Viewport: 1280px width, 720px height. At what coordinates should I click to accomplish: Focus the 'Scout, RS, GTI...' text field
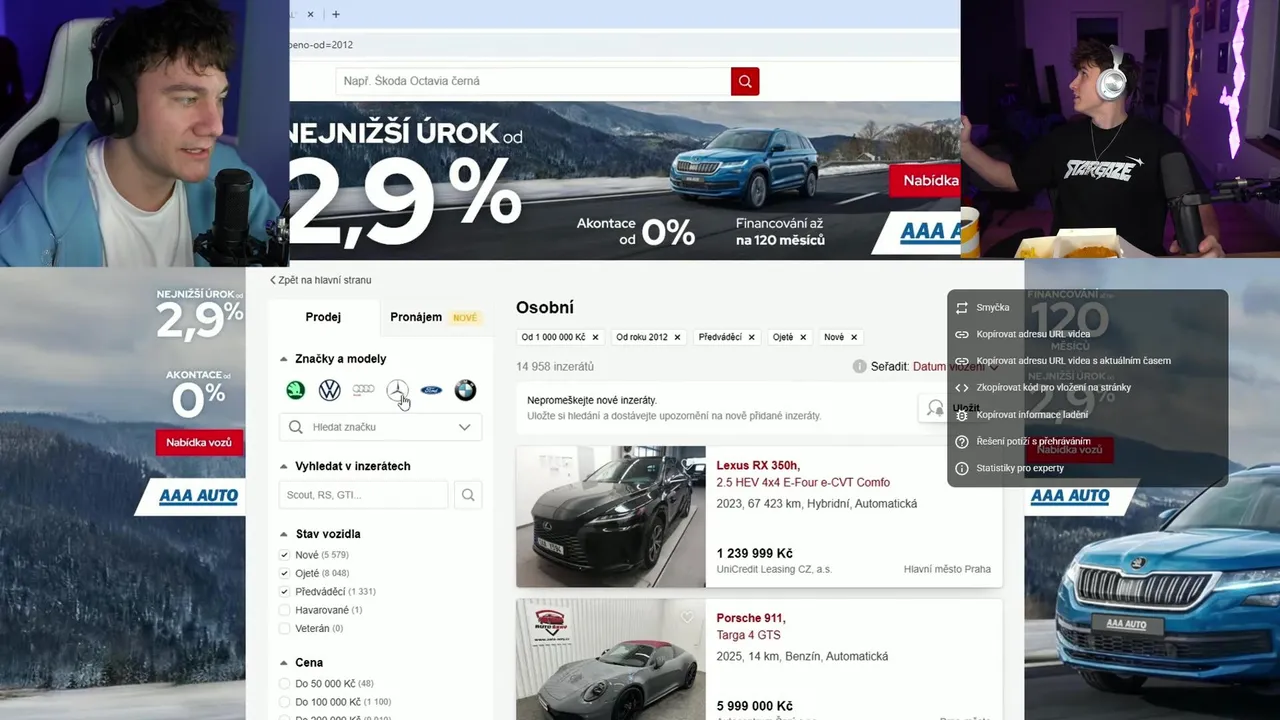364,494
